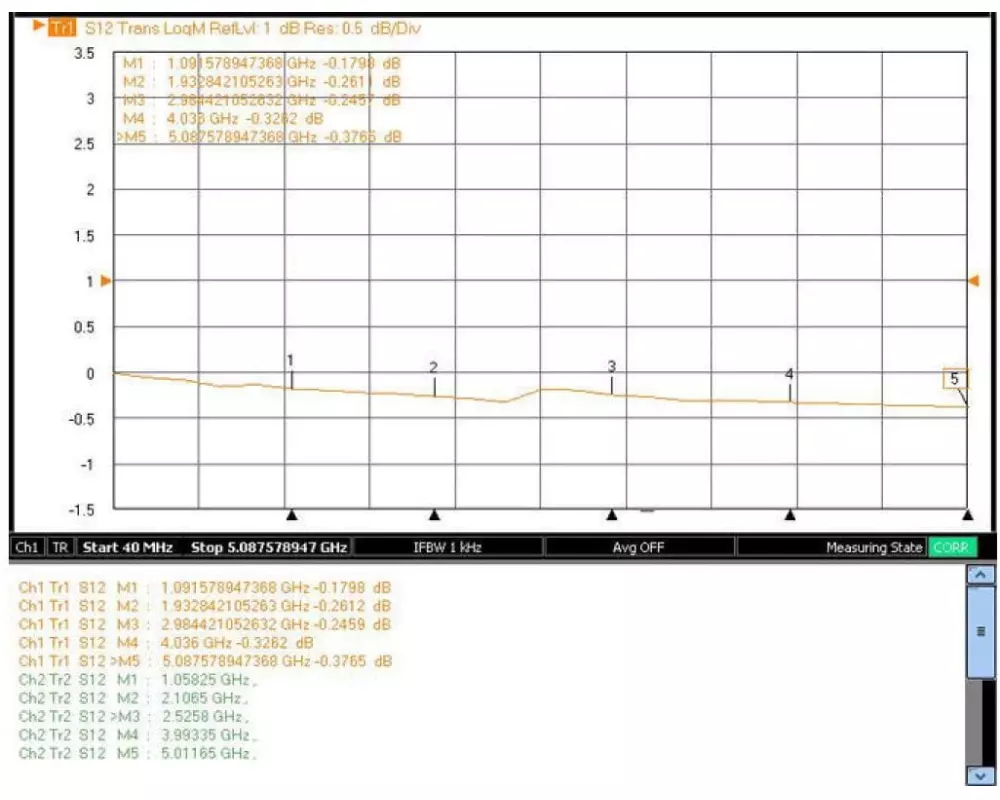Select the Ch2 Tr2 M3 2.5258 GHz row
The width and height of the screenshot is (1000, 800).
[x=135, y=717]
